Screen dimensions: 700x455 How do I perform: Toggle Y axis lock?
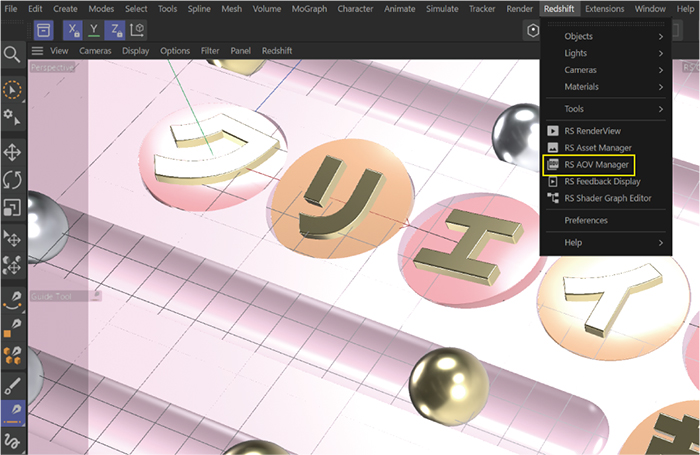[95, 30]
